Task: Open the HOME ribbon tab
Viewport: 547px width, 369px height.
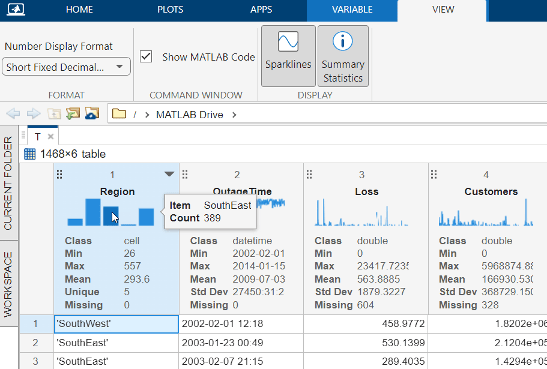Action: click(x=80, y=9)
